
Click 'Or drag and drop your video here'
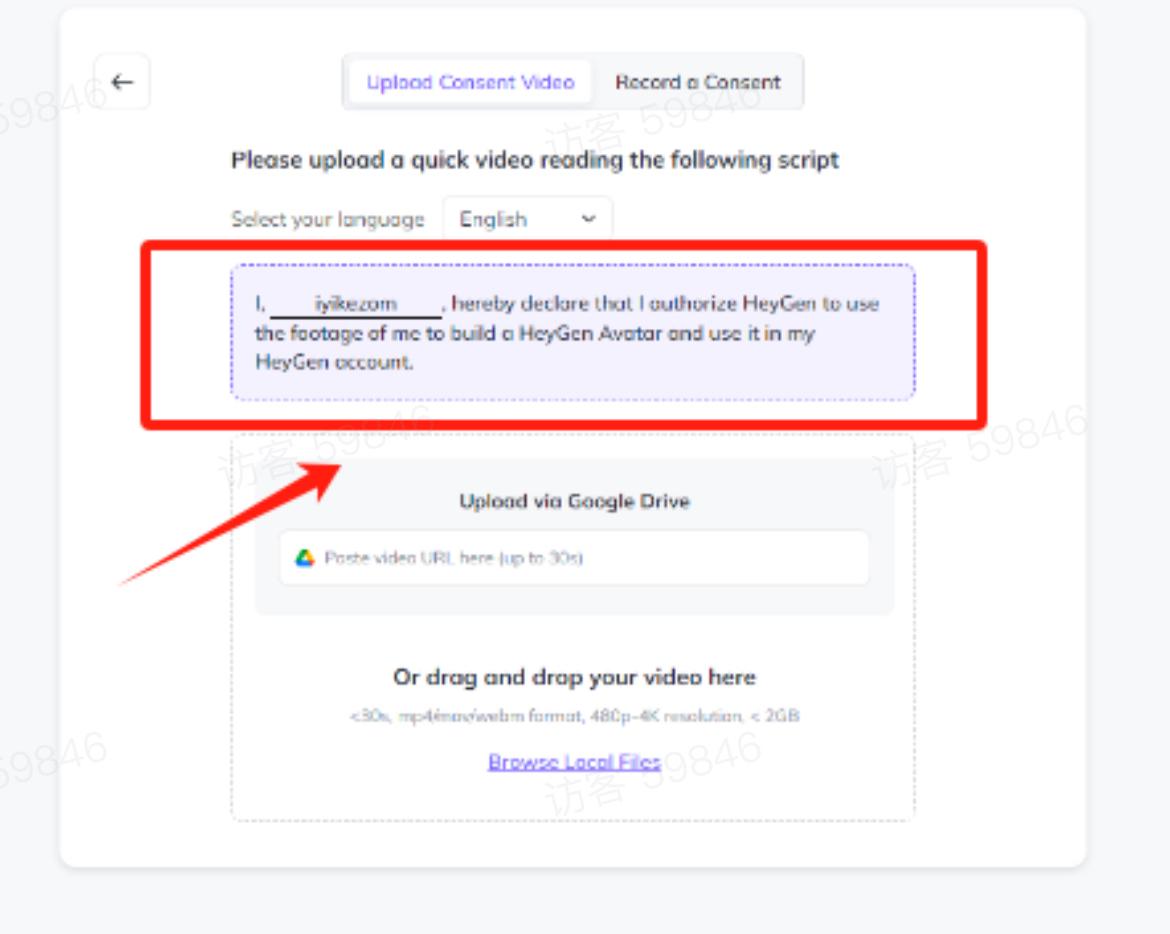(x=574, y=677)
